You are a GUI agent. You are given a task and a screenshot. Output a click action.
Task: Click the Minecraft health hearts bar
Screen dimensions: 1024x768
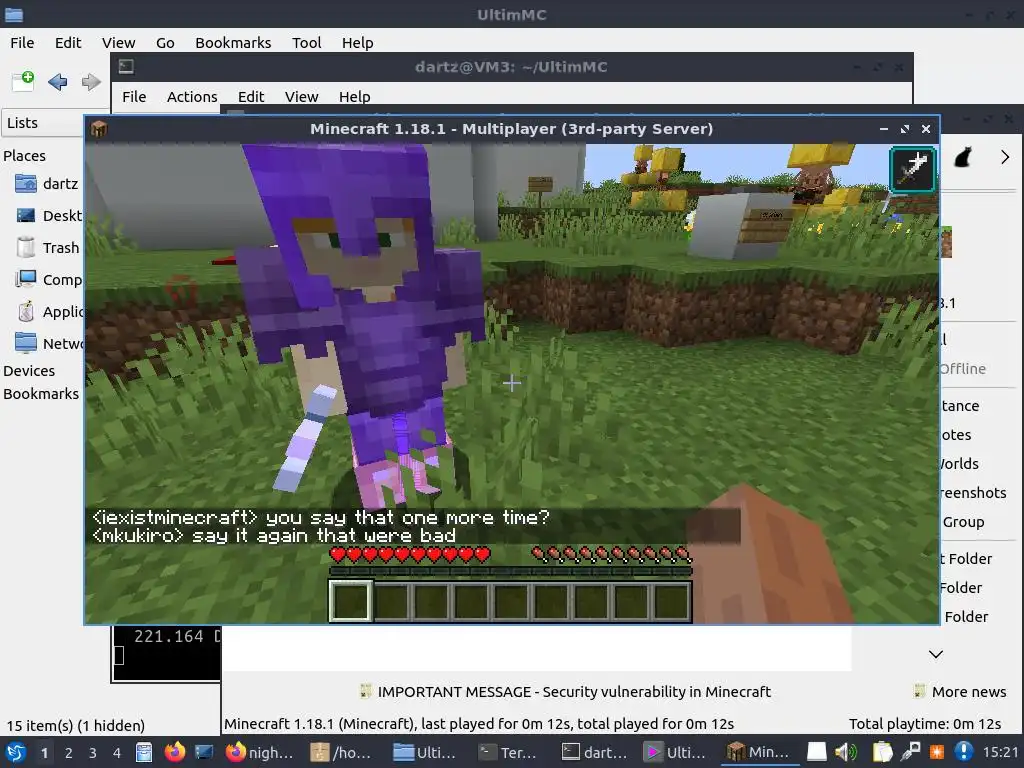click(x=410, y=555)
